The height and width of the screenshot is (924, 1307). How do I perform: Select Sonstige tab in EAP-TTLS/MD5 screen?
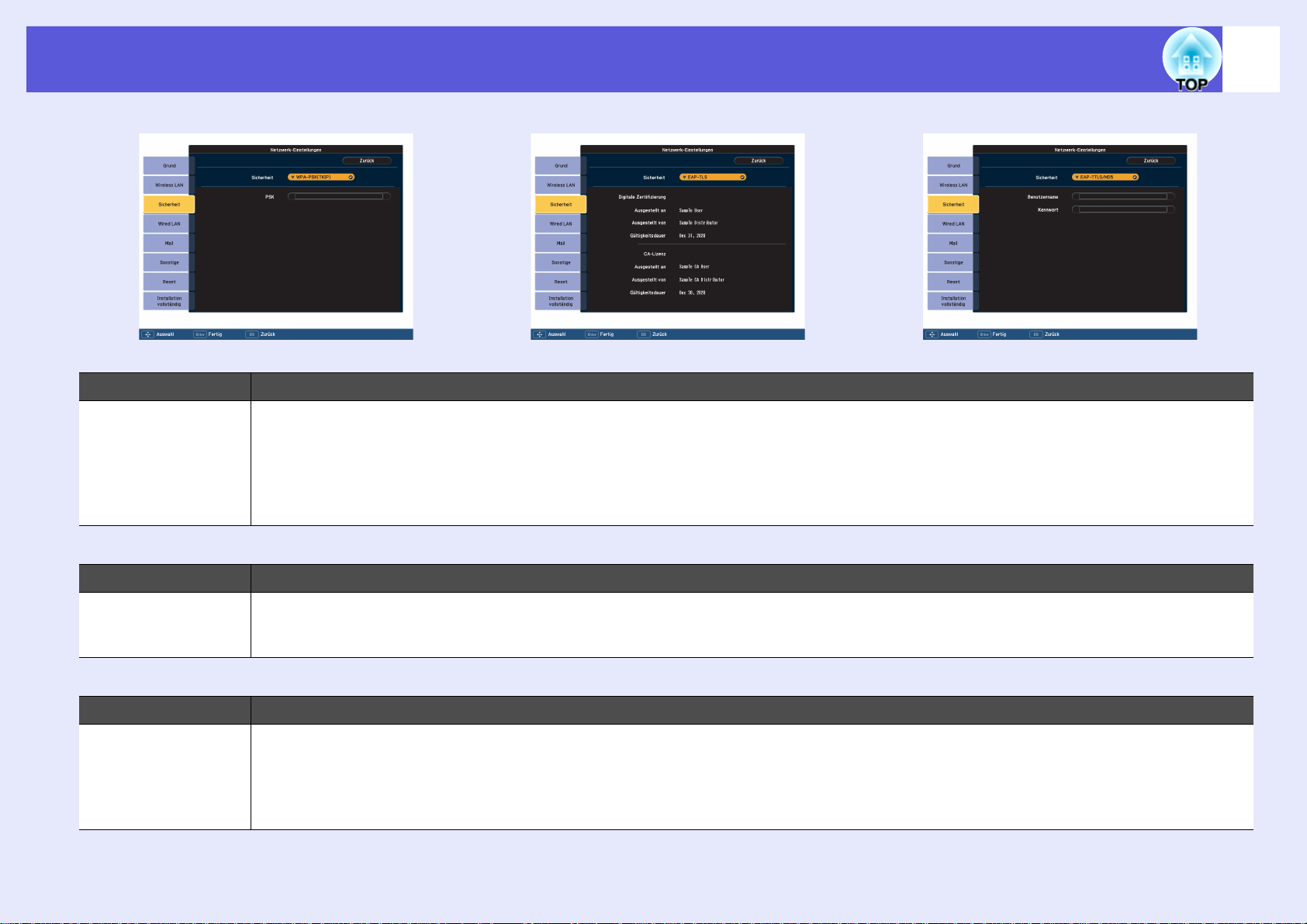point(953,262)
